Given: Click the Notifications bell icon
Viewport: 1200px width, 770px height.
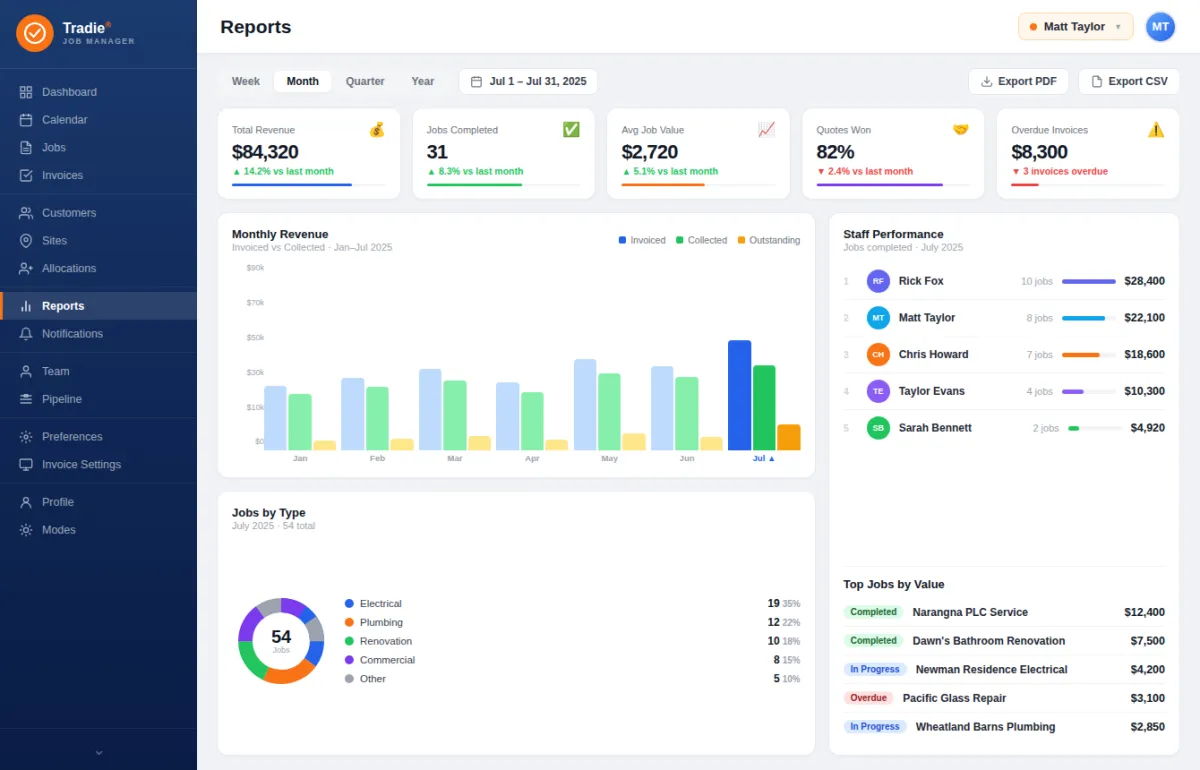Looking at the screenshot, I should coord(26,334).
